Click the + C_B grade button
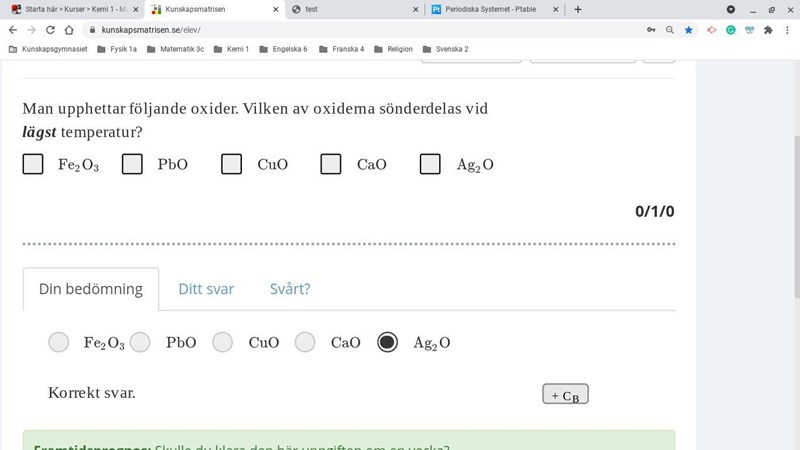Viewport: 800px width, 450px height. point(565,394)
